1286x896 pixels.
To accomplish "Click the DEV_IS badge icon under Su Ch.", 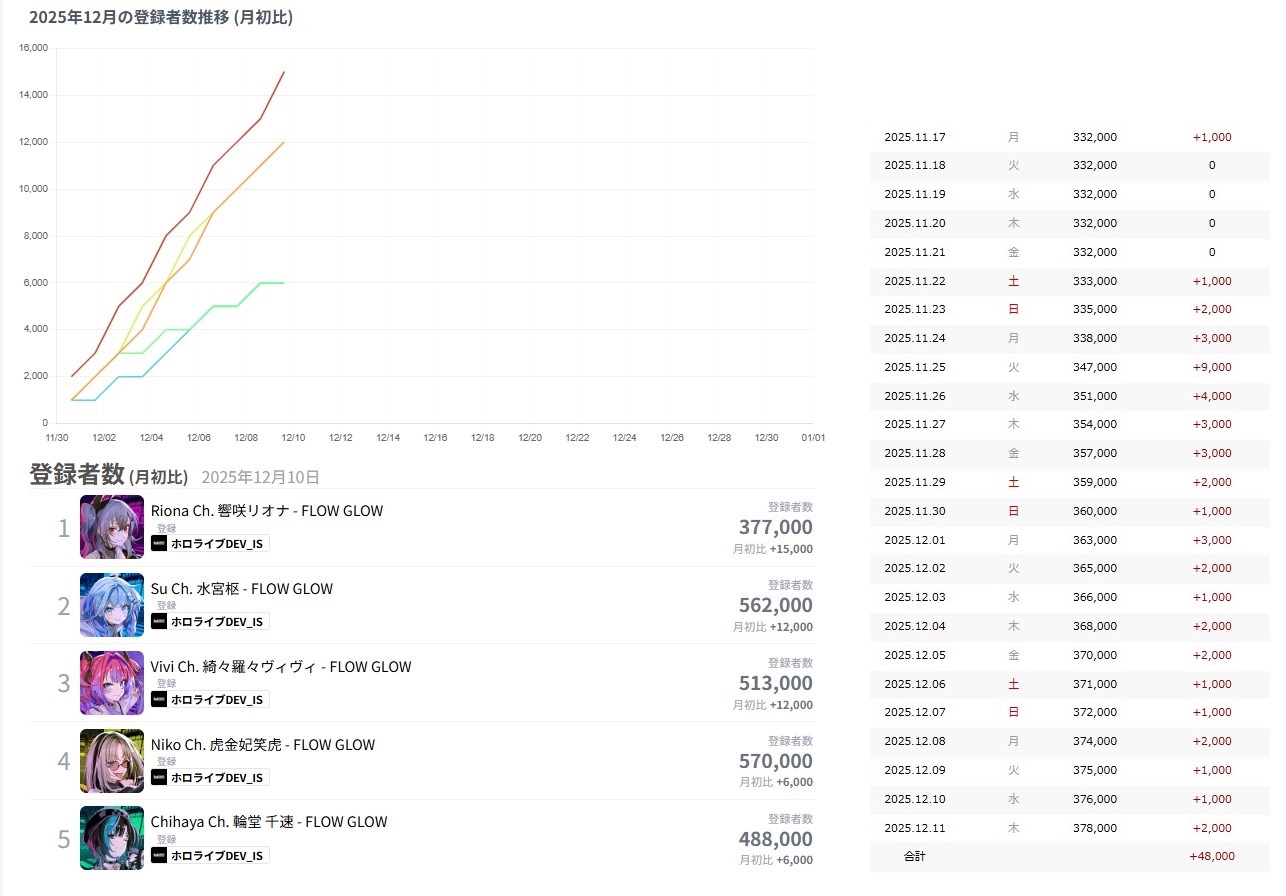I will (159, 621).
